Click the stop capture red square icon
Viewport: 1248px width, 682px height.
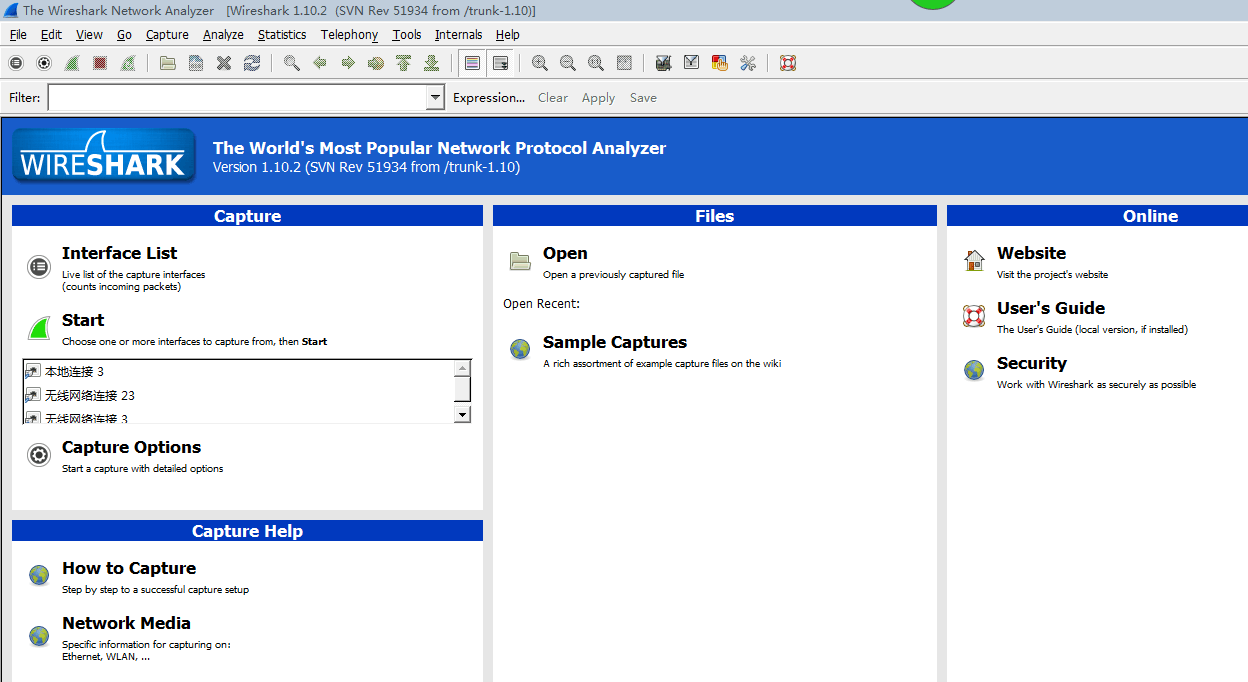pyautogui.click(x=100, y=63)
